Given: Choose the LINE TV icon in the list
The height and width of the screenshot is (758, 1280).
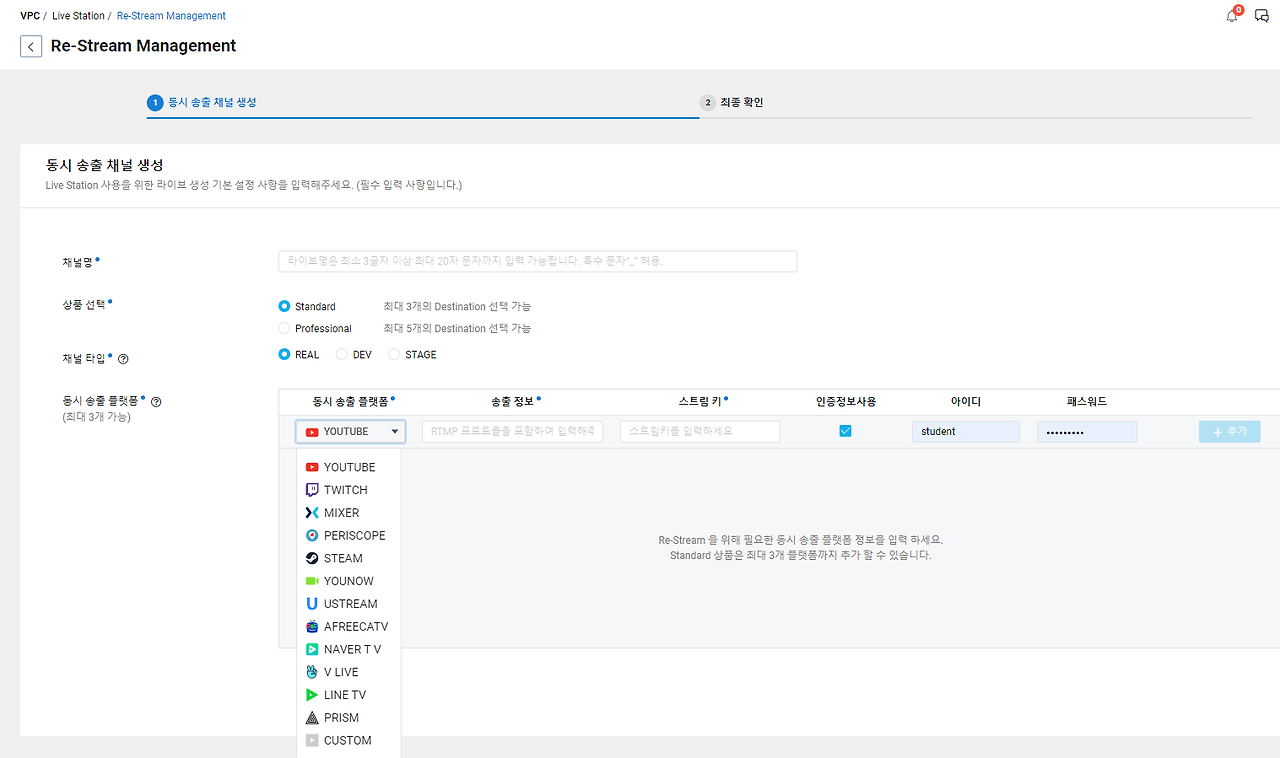Looking at the screenshot, I should (x=312, y=695).
